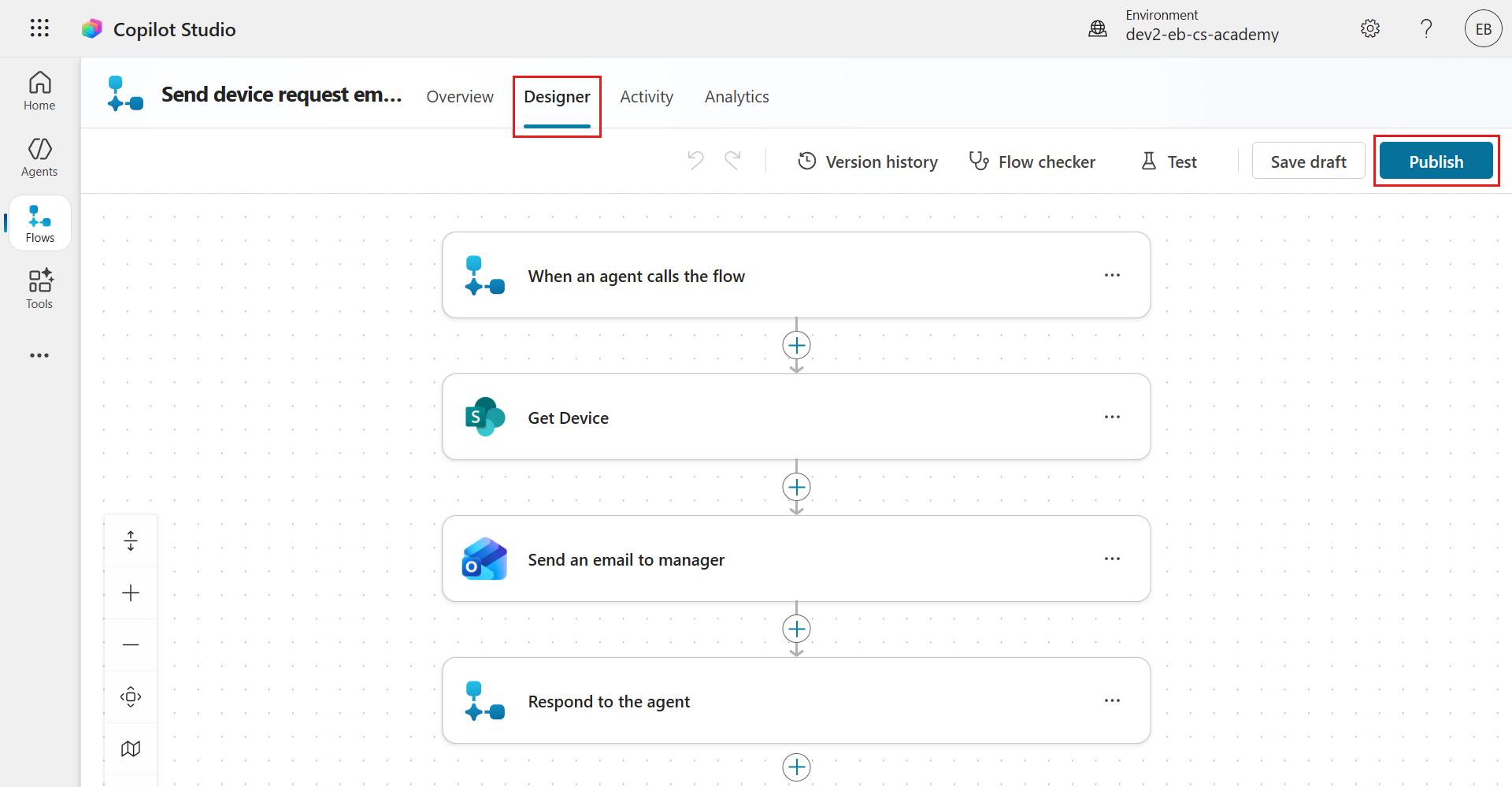Run the Flow checker
The image size is (1512, 787).
[1032, 161]
